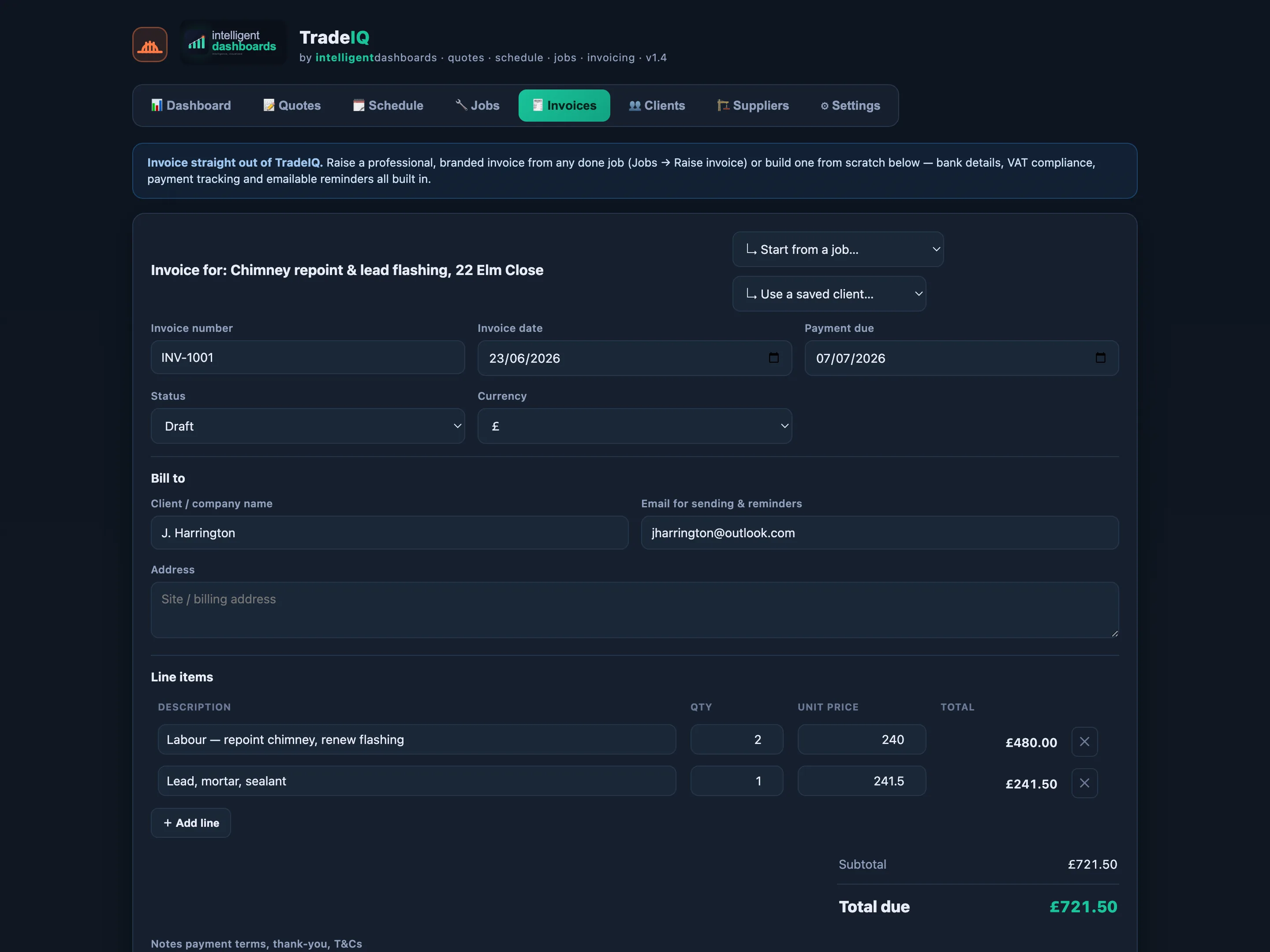1270x952 pixels.
Task: Click the Add line button
Action: (190, 823)
